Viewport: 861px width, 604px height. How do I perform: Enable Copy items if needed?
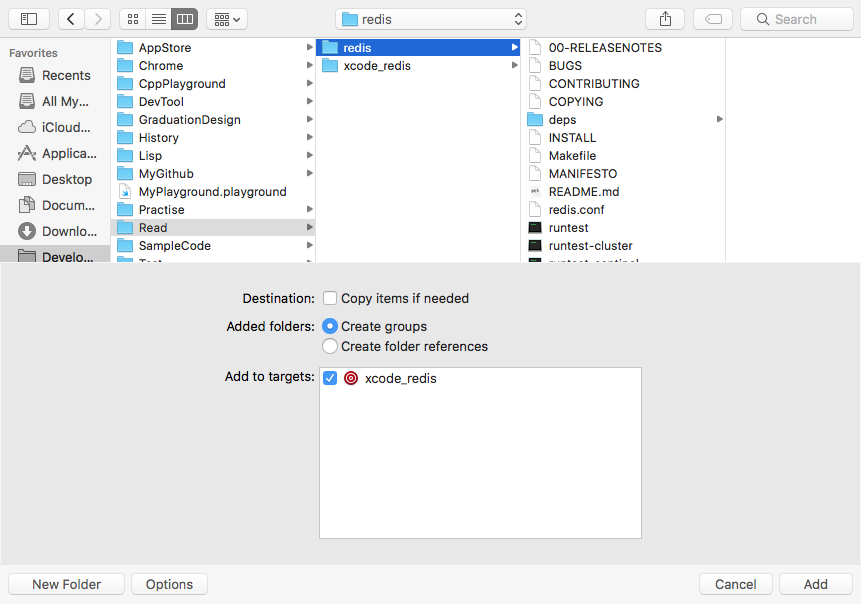pyautogui.click(x=330, y=298)
